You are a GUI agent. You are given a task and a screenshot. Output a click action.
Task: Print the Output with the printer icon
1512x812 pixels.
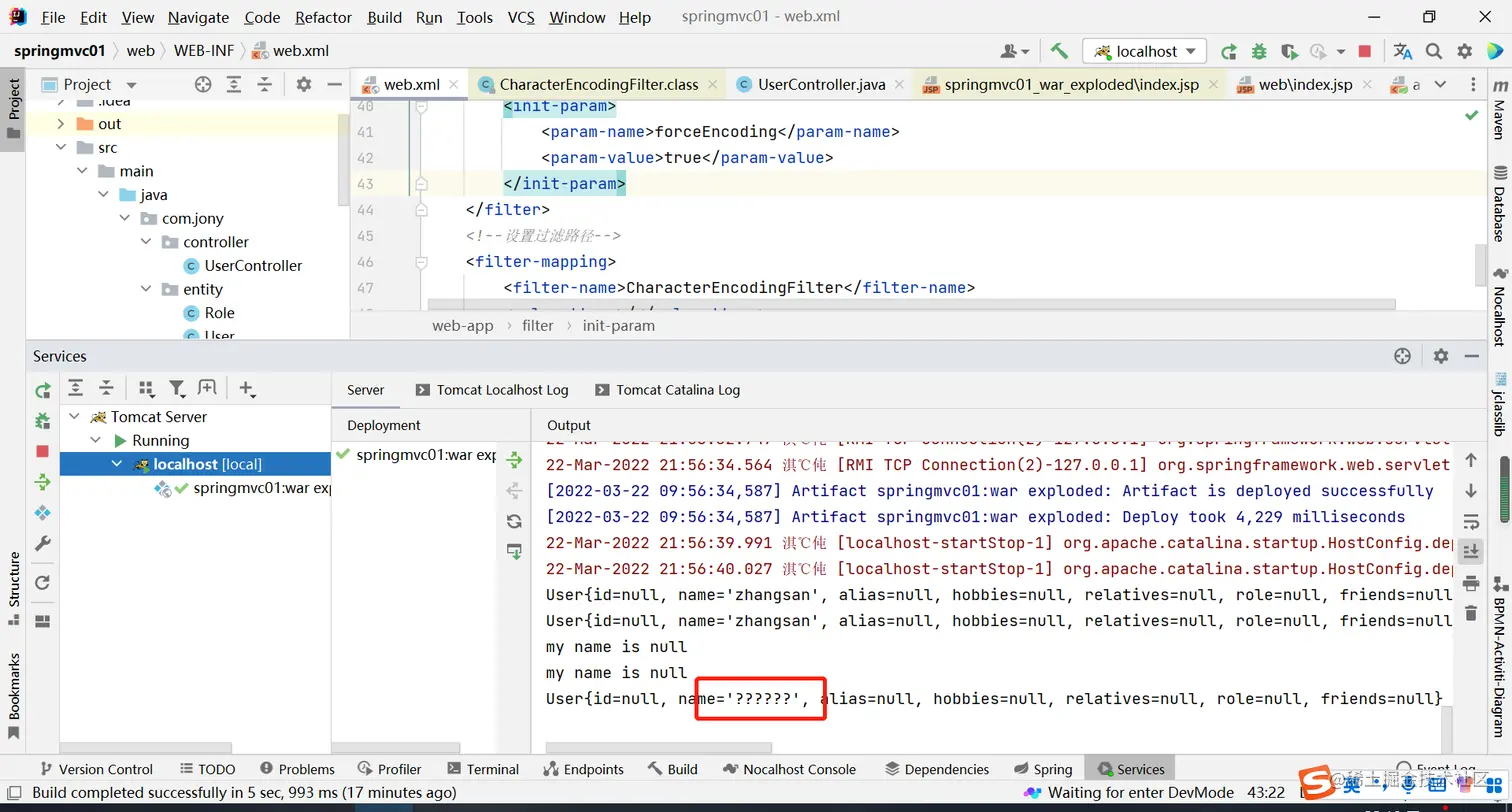point(1470,583)
